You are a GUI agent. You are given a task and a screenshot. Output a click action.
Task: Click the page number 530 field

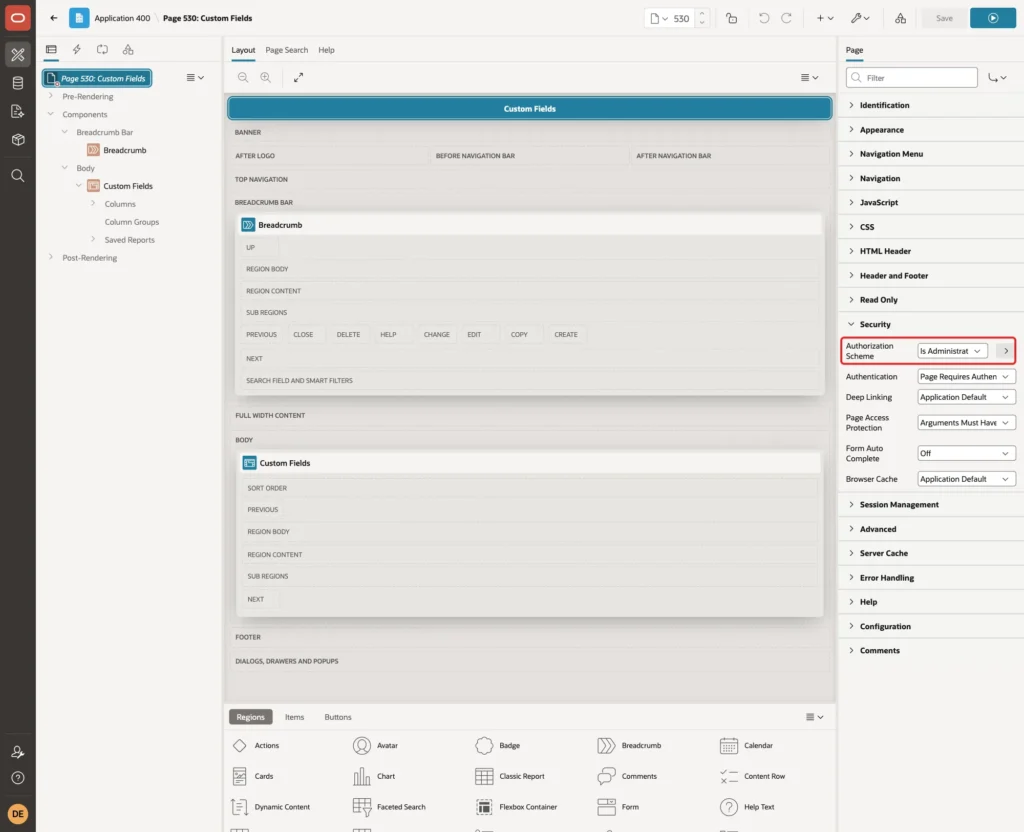click(681, 18)
